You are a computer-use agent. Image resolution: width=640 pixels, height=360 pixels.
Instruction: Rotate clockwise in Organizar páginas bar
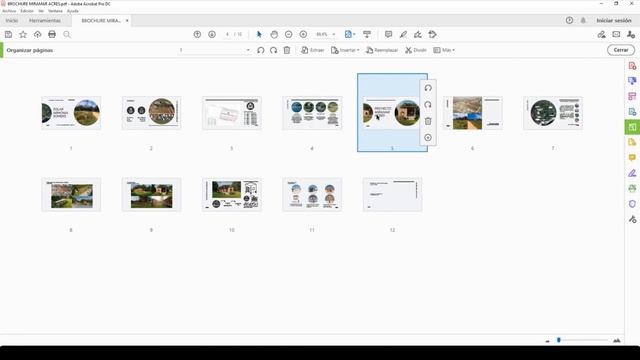[273, 50]
